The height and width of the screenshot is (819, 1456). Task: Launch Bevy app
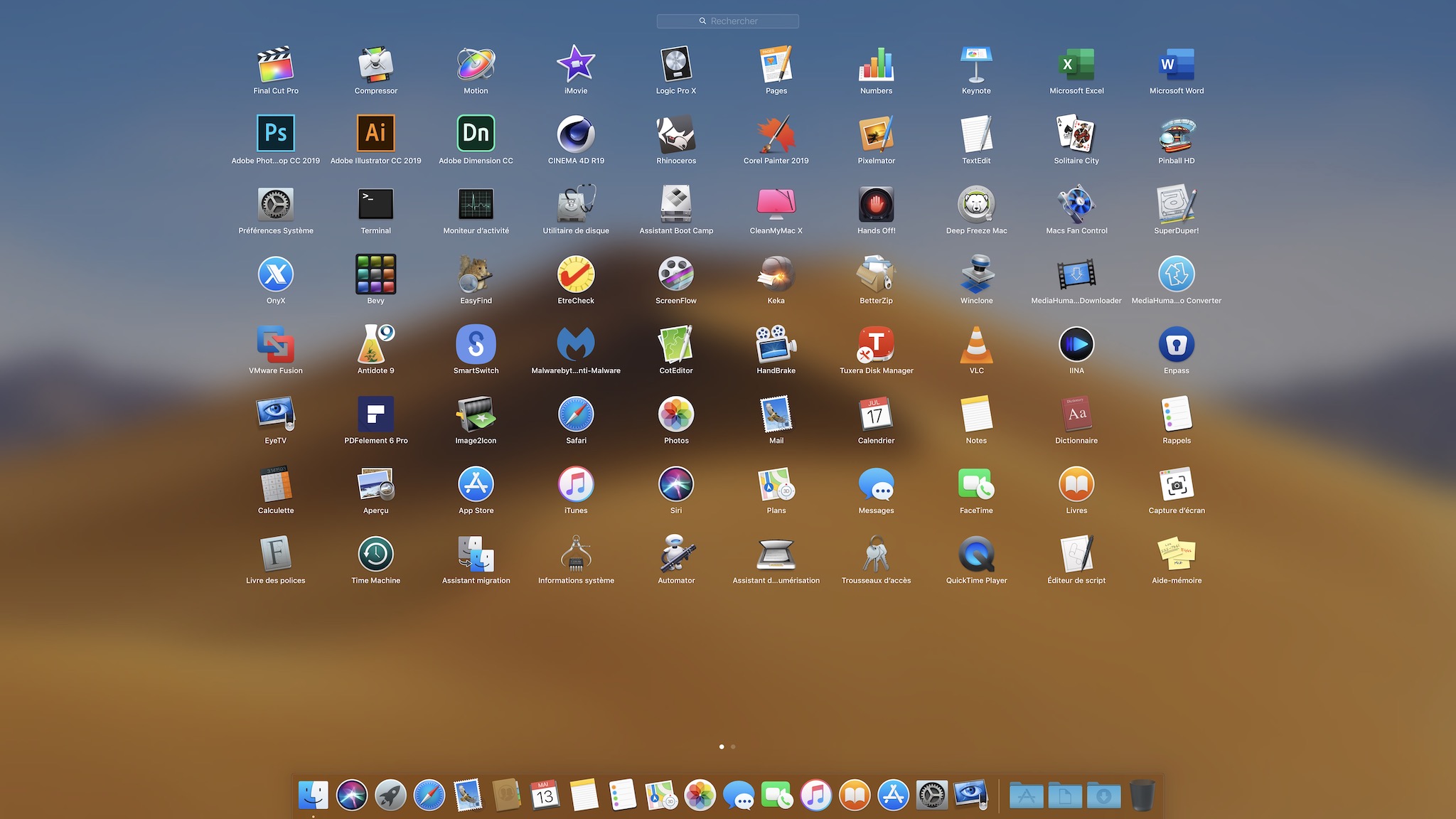[376, 274]
